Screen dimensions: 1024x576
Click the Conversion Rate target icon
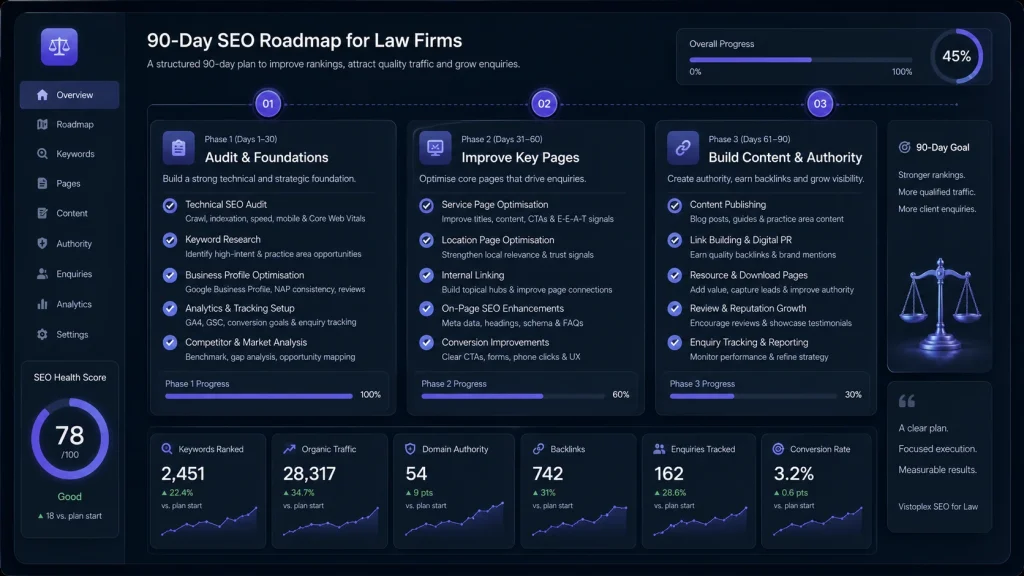pyautogui.click(x=778, y=449)
